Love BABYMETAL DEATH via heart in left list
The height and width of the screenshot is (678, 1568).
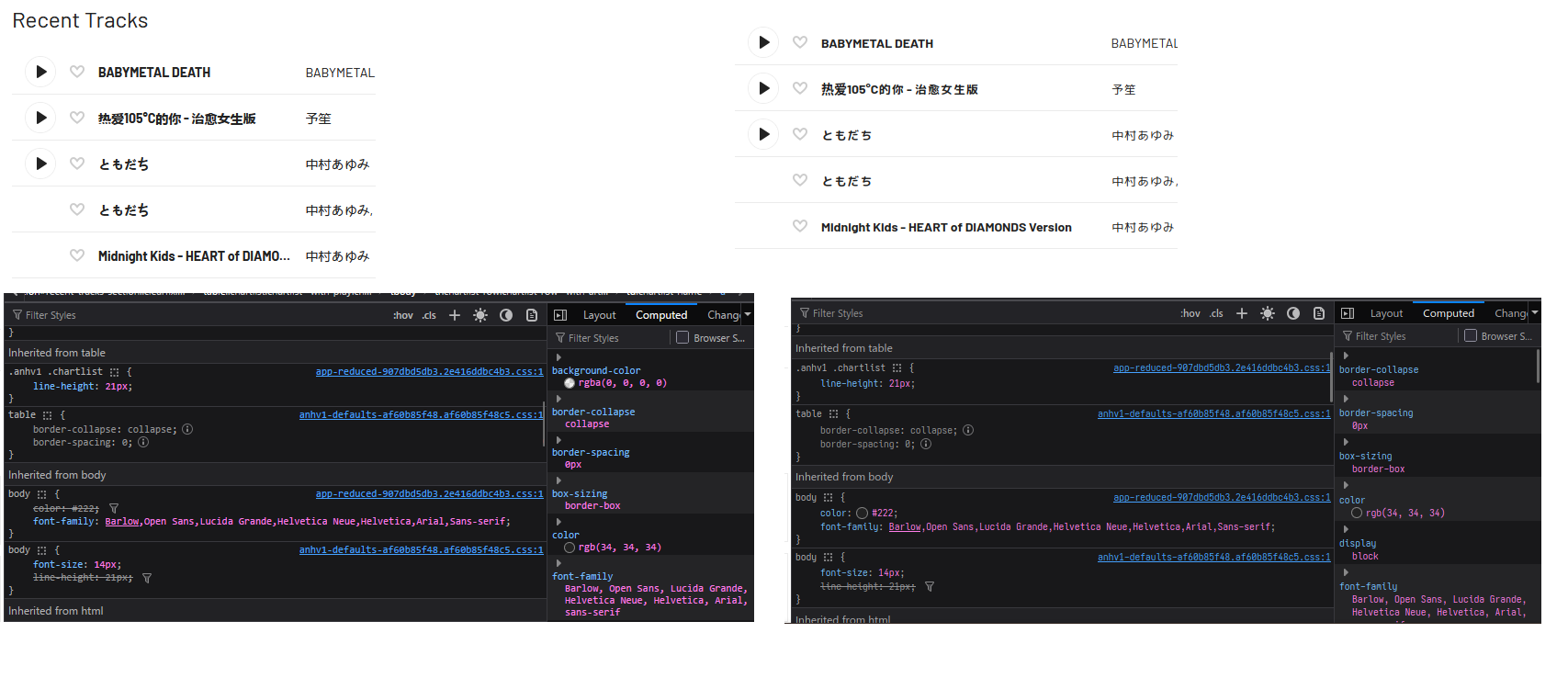point(77,72)
